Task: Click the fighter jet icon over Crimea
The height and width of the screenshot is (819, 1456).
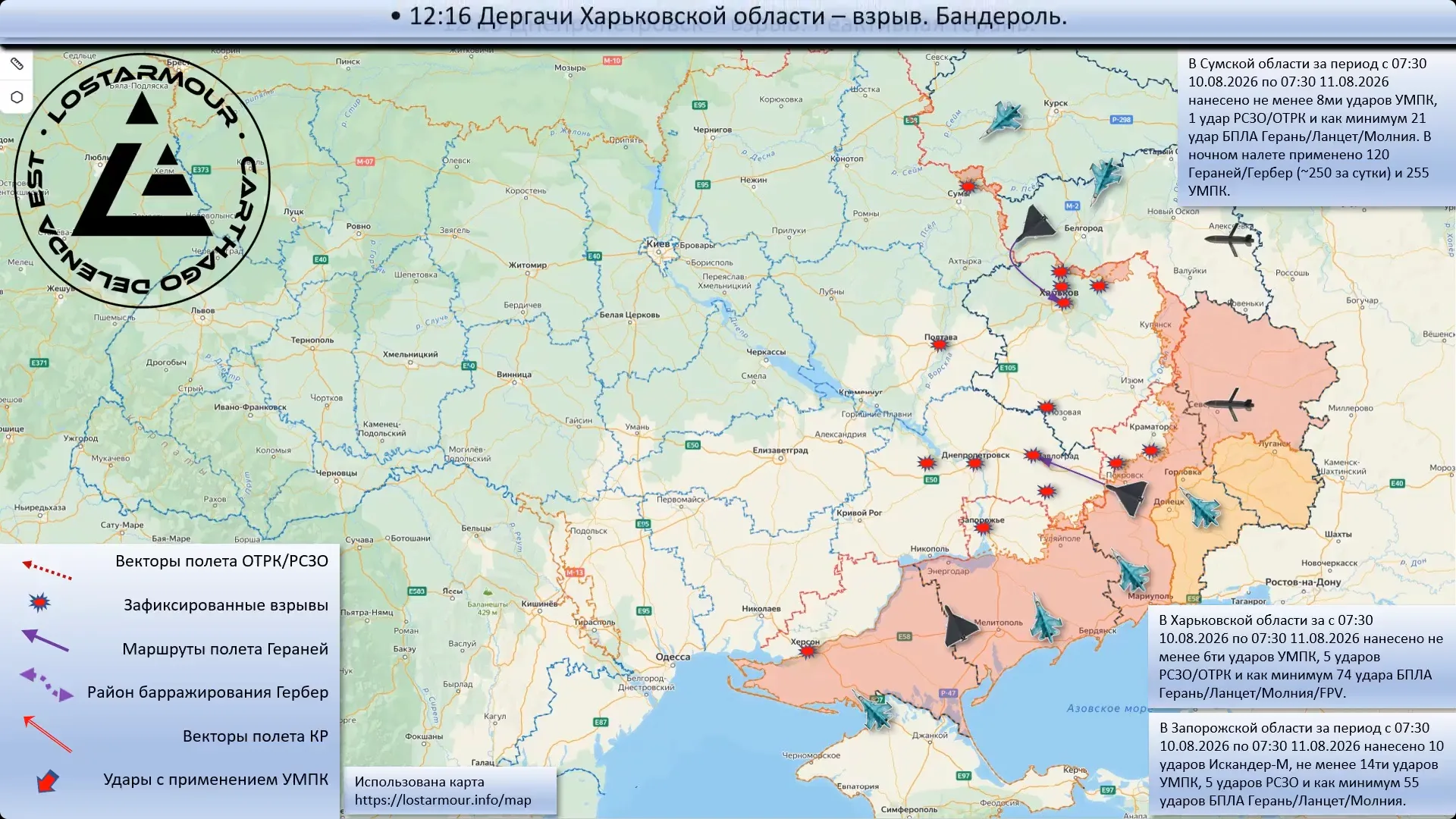Action: [x=875, y=710]
